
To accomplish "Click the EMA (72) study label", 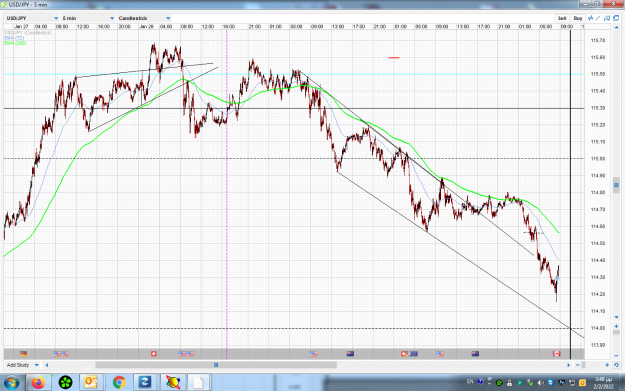I will [x=14, y=38].
